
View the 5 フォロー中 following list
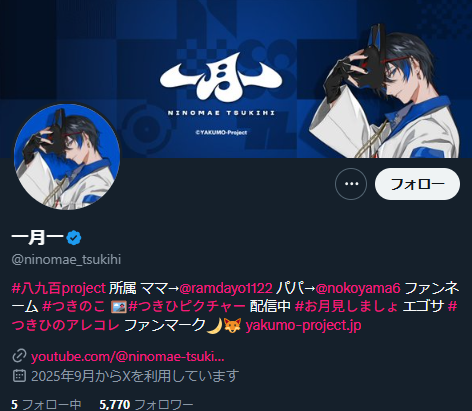pos(46,405)
